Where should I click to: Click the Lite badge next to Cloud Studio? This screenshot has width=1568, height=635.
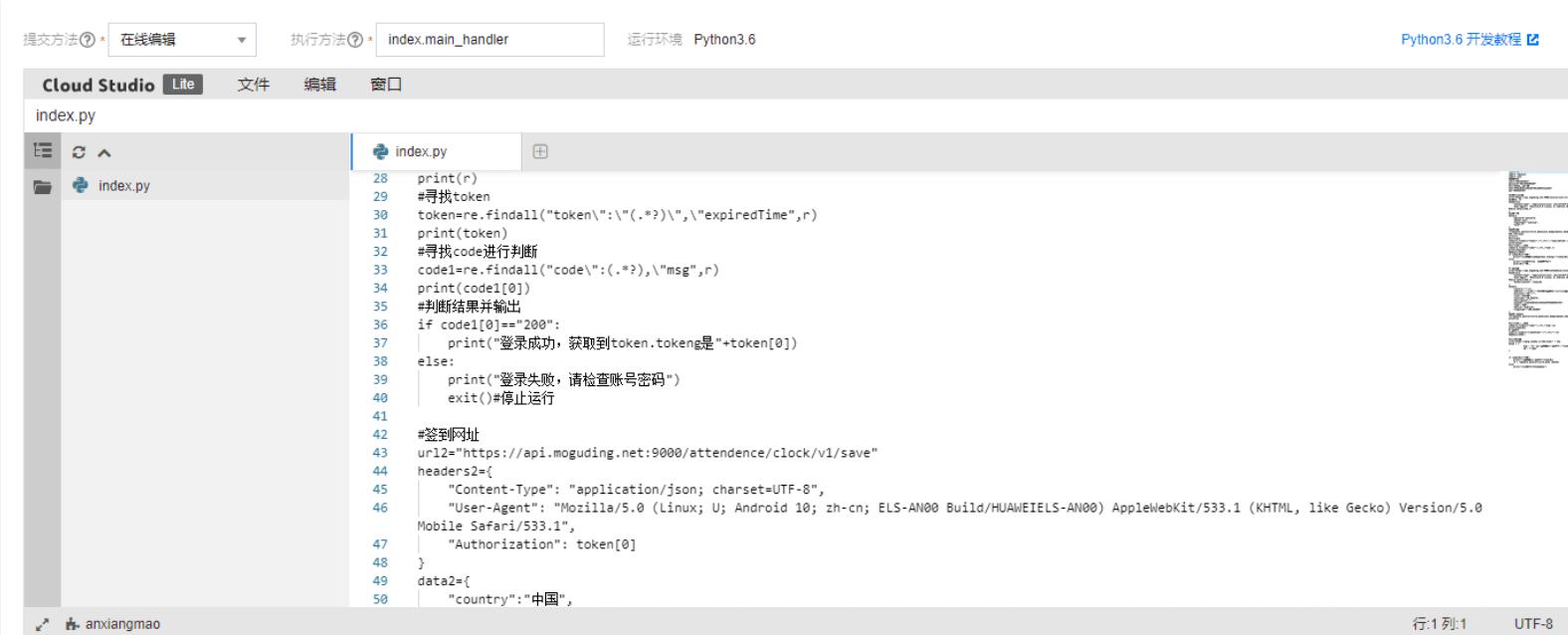coord(183,85)
